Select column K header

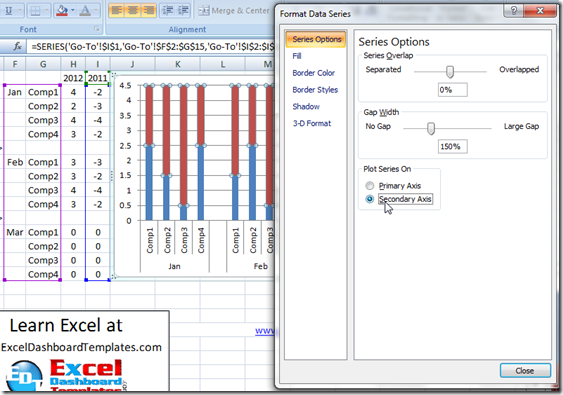coord(177,64)
